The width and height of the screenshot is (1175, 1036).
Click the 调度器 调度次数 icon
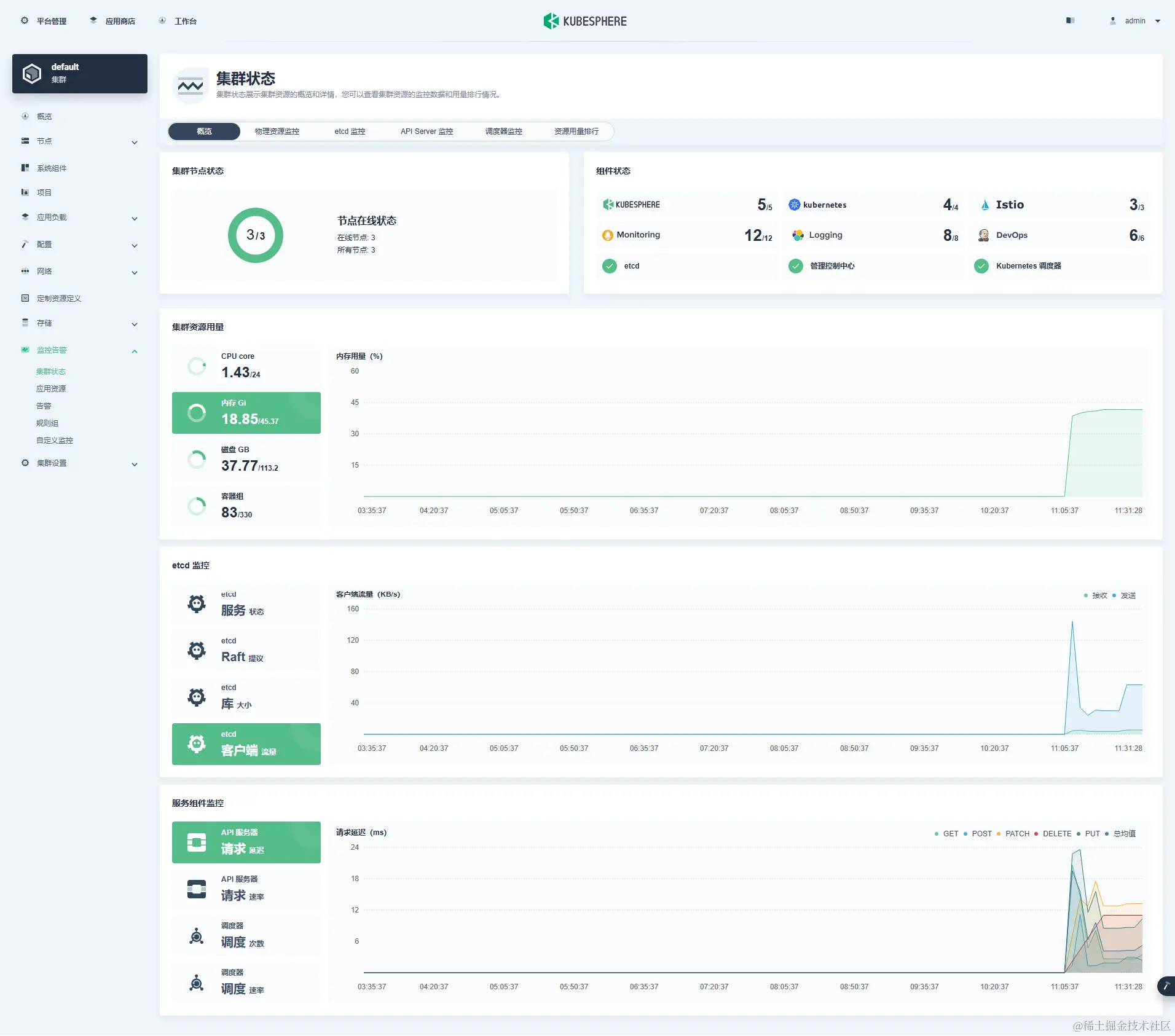[x=196, y=936]
